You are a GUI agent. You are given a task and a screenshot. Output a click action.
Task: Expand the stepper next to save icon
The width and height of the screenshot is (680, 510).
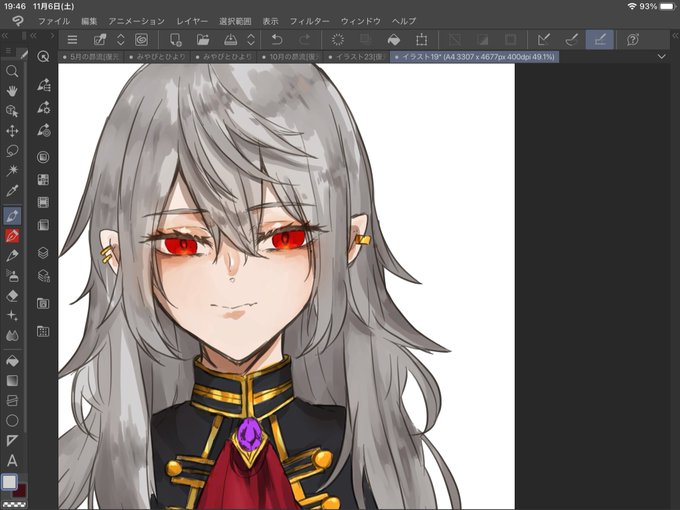point(251,40)
